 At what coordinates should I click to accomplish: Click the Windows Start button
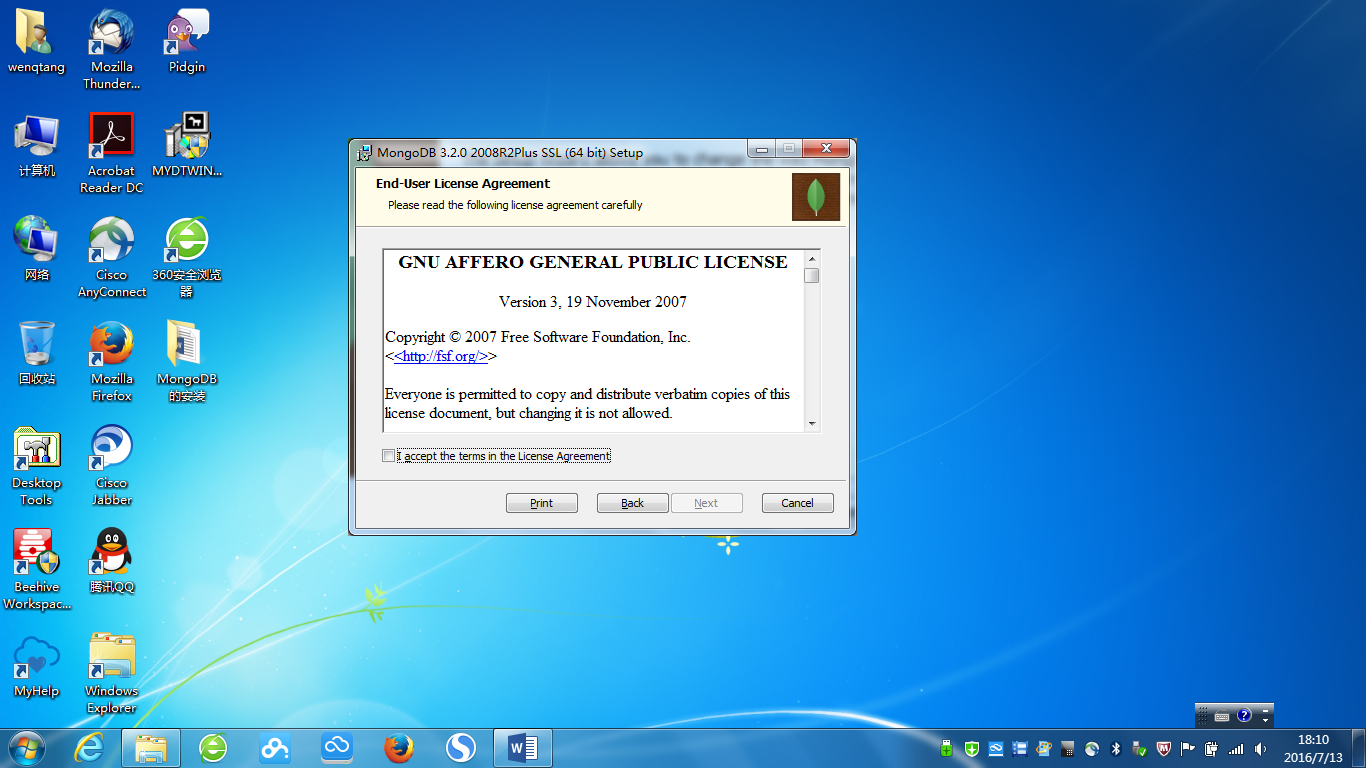coord(26,748)
